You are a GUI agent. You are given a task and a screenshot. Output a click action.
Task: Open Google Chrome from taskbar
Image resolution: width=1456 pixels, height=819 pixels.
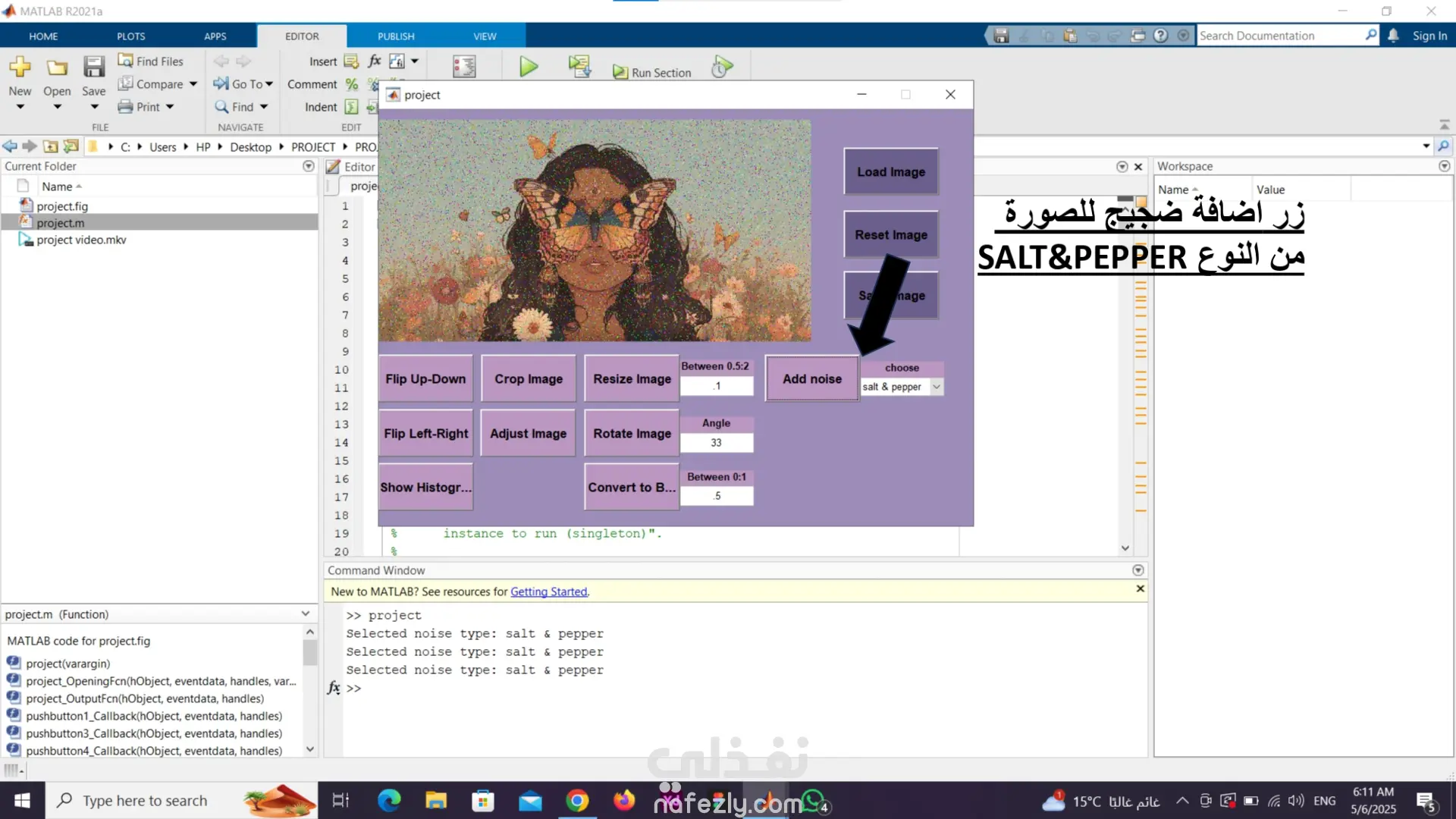point(577,801)
